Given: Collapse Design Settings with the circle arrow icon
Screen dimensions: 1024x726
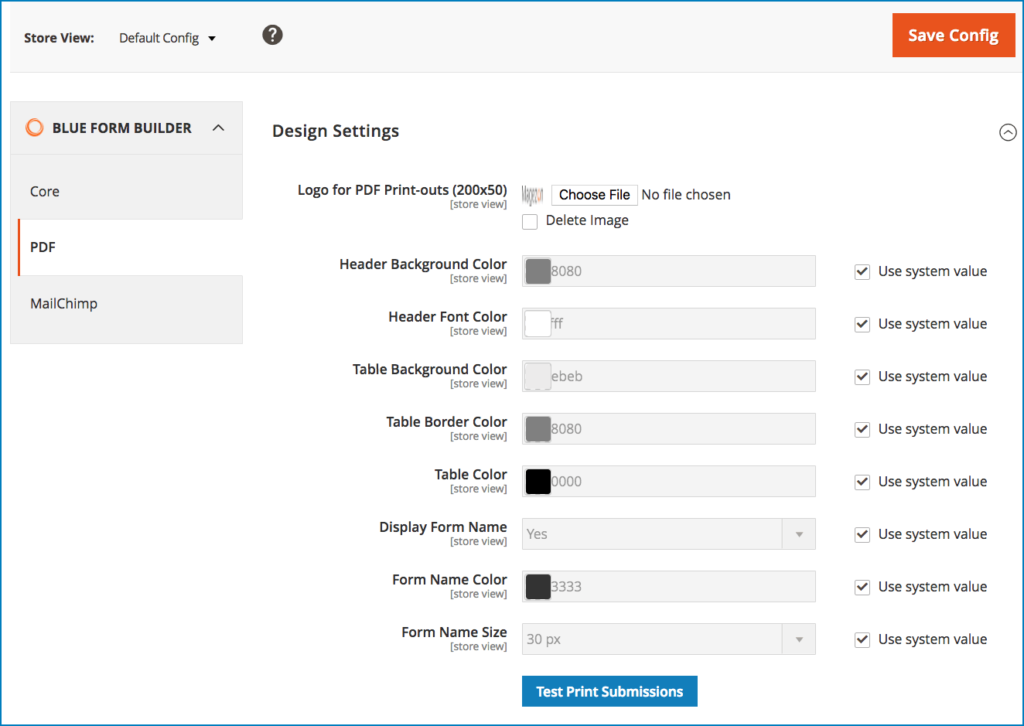Looking at the screenshot, I should coord(1007,132).
